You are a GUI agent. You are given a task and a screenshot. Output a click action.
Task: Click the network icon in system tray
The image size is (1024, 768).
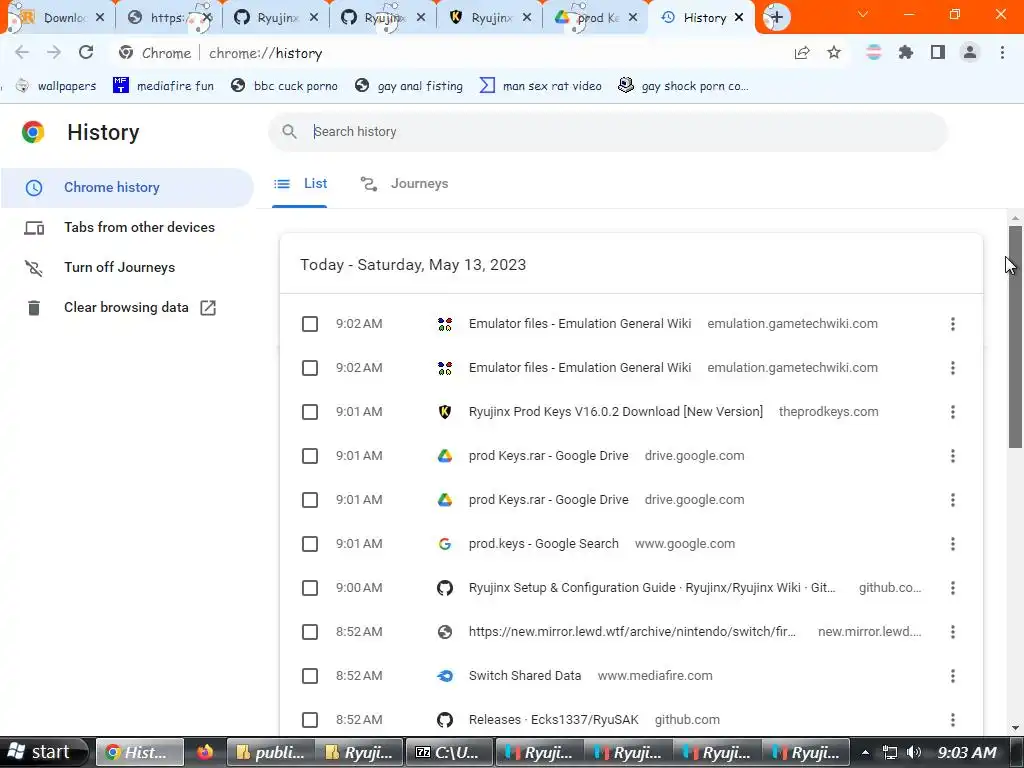point(889,752)
